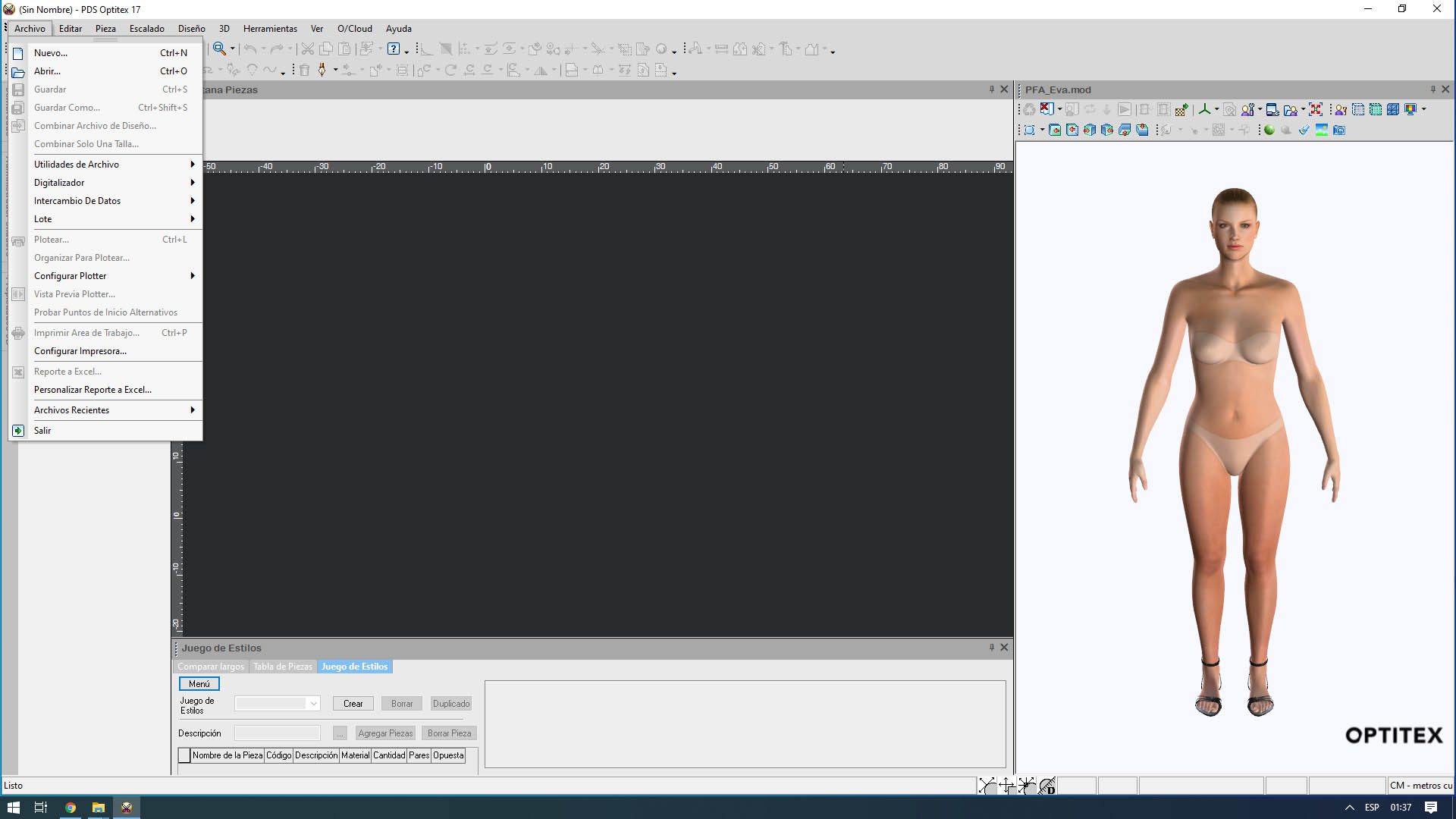This screenshot has width=1456, height=819.
Task: Click the clear cloth red X icon
Action: pos(1046,109)
